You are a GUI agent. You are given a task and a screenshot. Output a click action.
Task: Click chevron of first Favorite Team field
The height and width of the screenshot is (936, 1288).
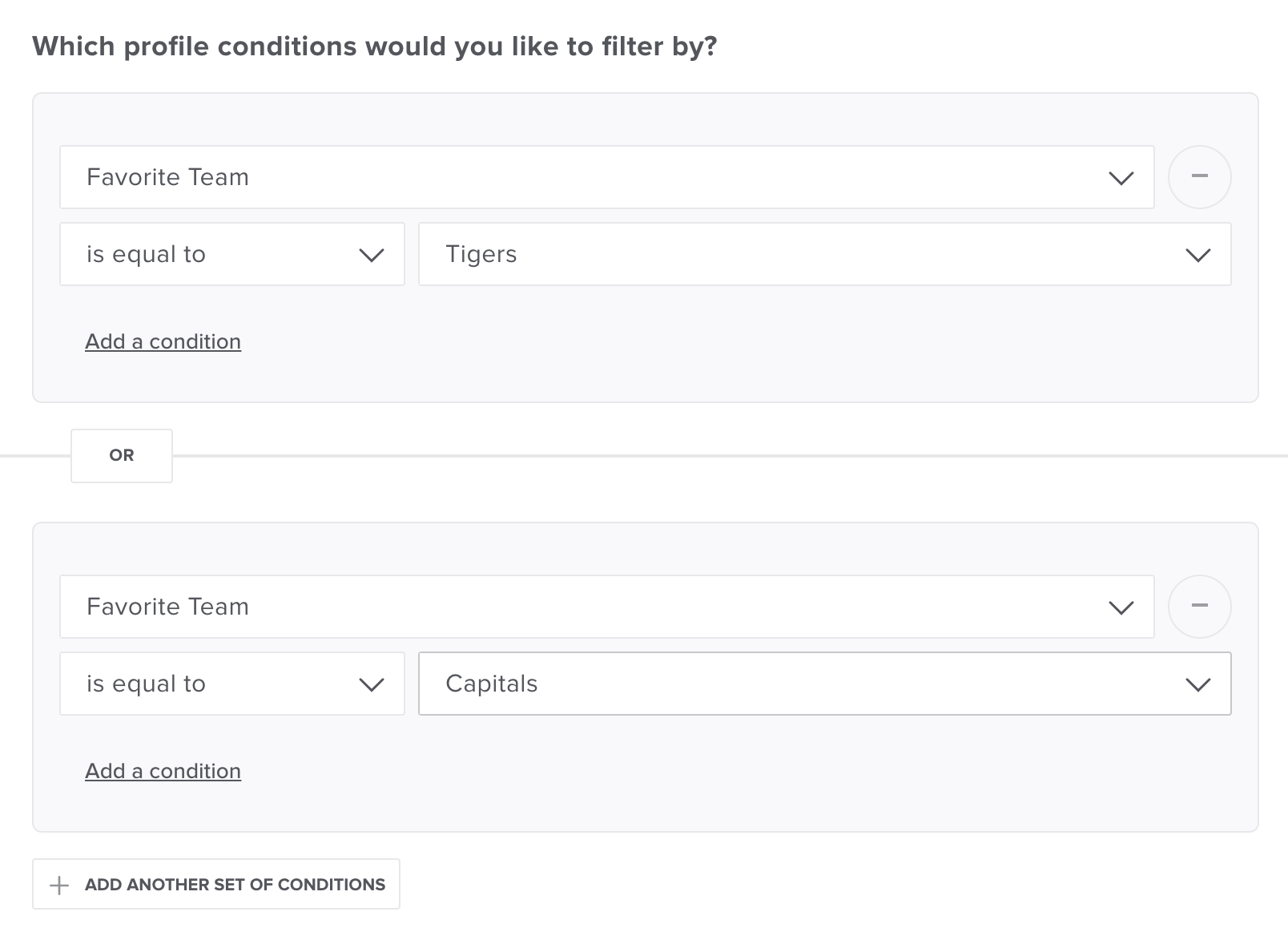coord(1121,178)
